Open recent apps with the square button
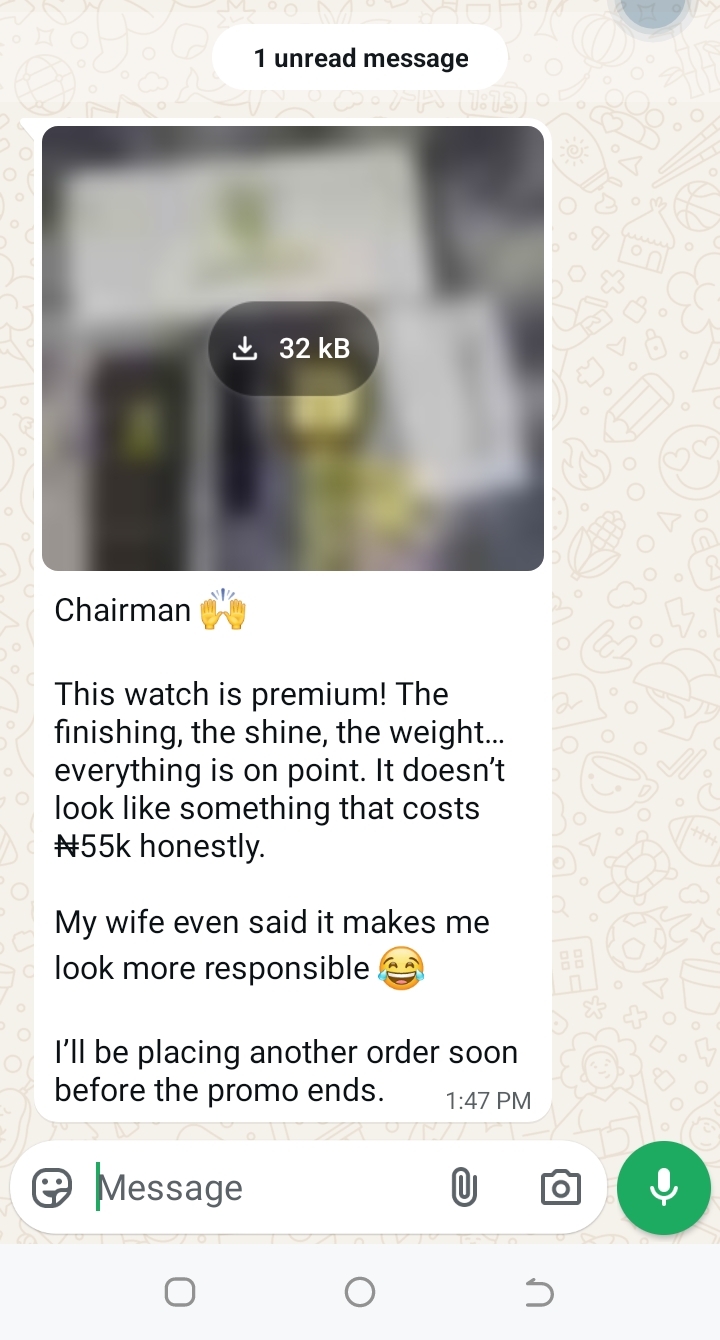This screenshot has height=1340, width=720. coord(180,1293)
